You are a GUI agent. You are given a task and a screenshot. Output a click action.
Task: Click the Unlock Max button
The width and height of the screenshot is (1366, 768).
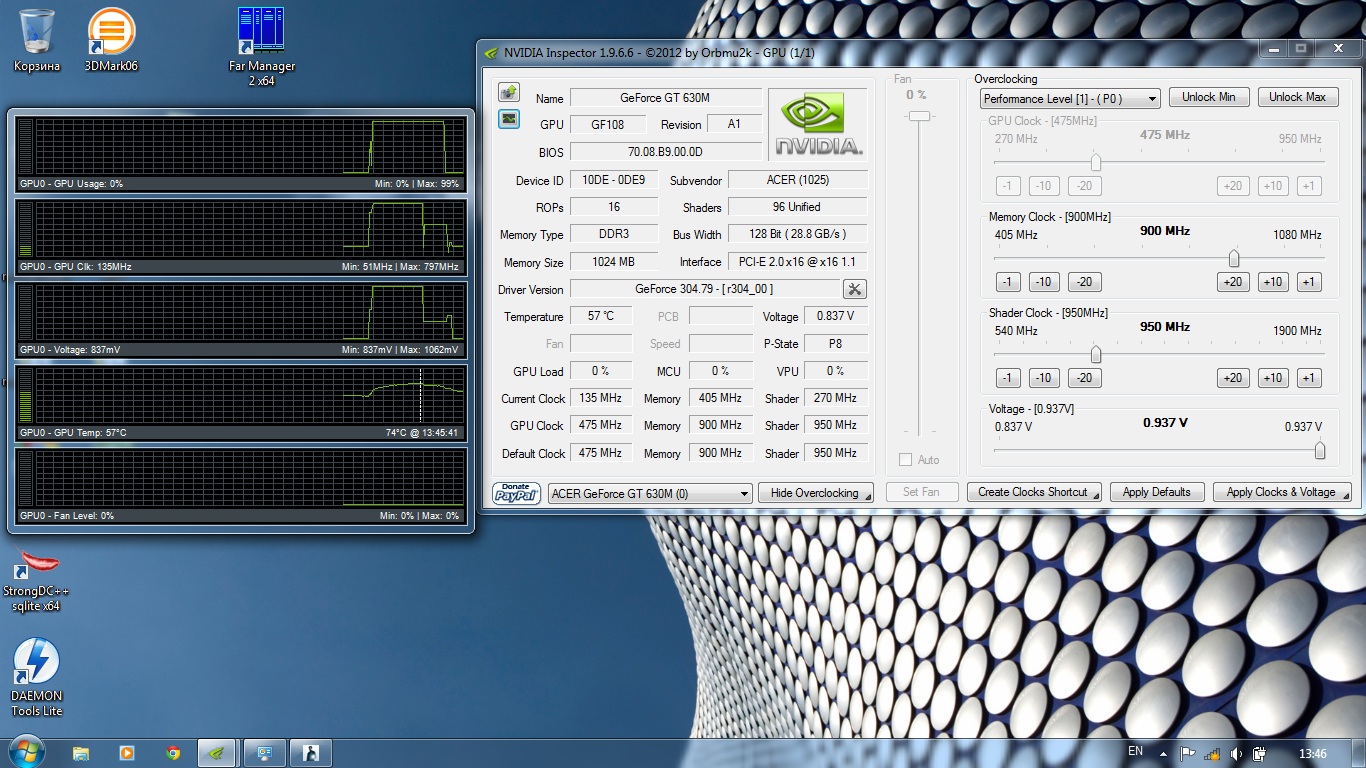(x=1298, y=97)
